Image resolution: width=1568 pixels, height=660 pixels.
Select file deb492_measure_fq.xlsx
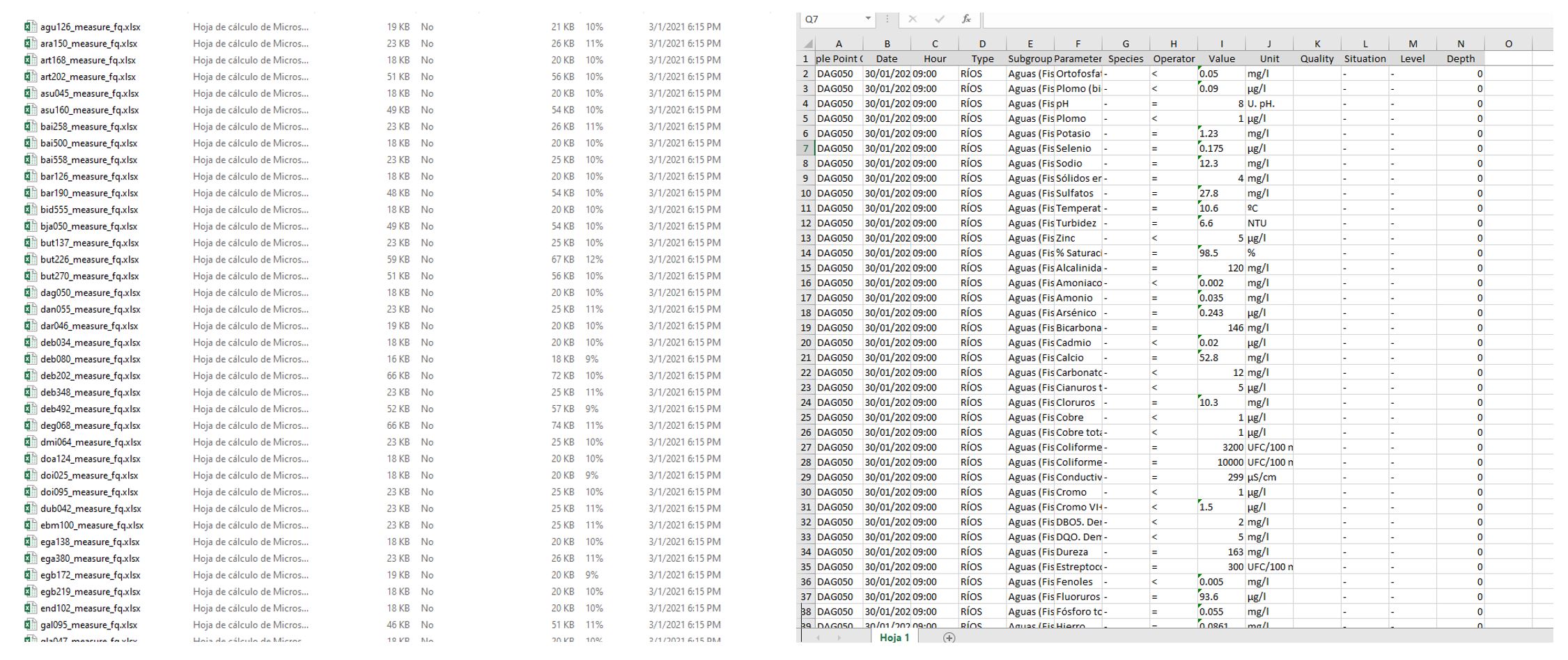click(x=90, y=409)
